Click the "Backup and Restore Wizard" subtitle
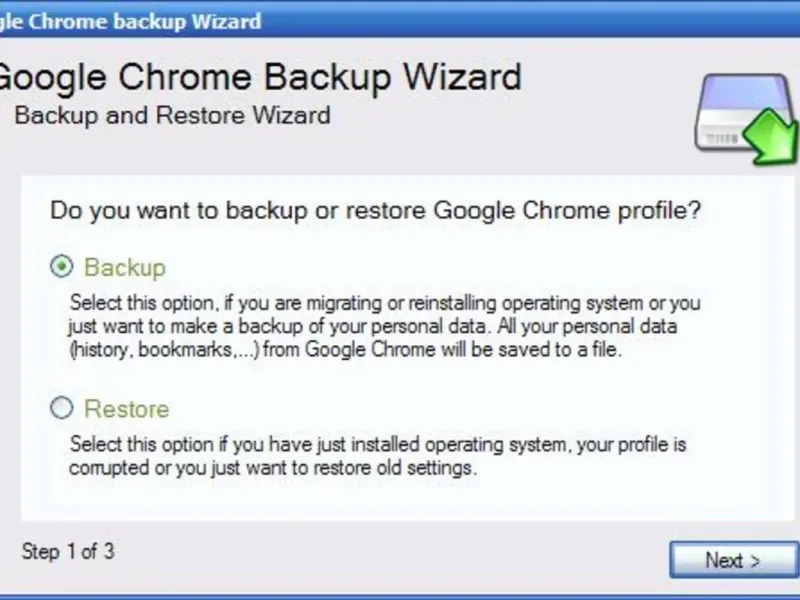 coord(172,115)
